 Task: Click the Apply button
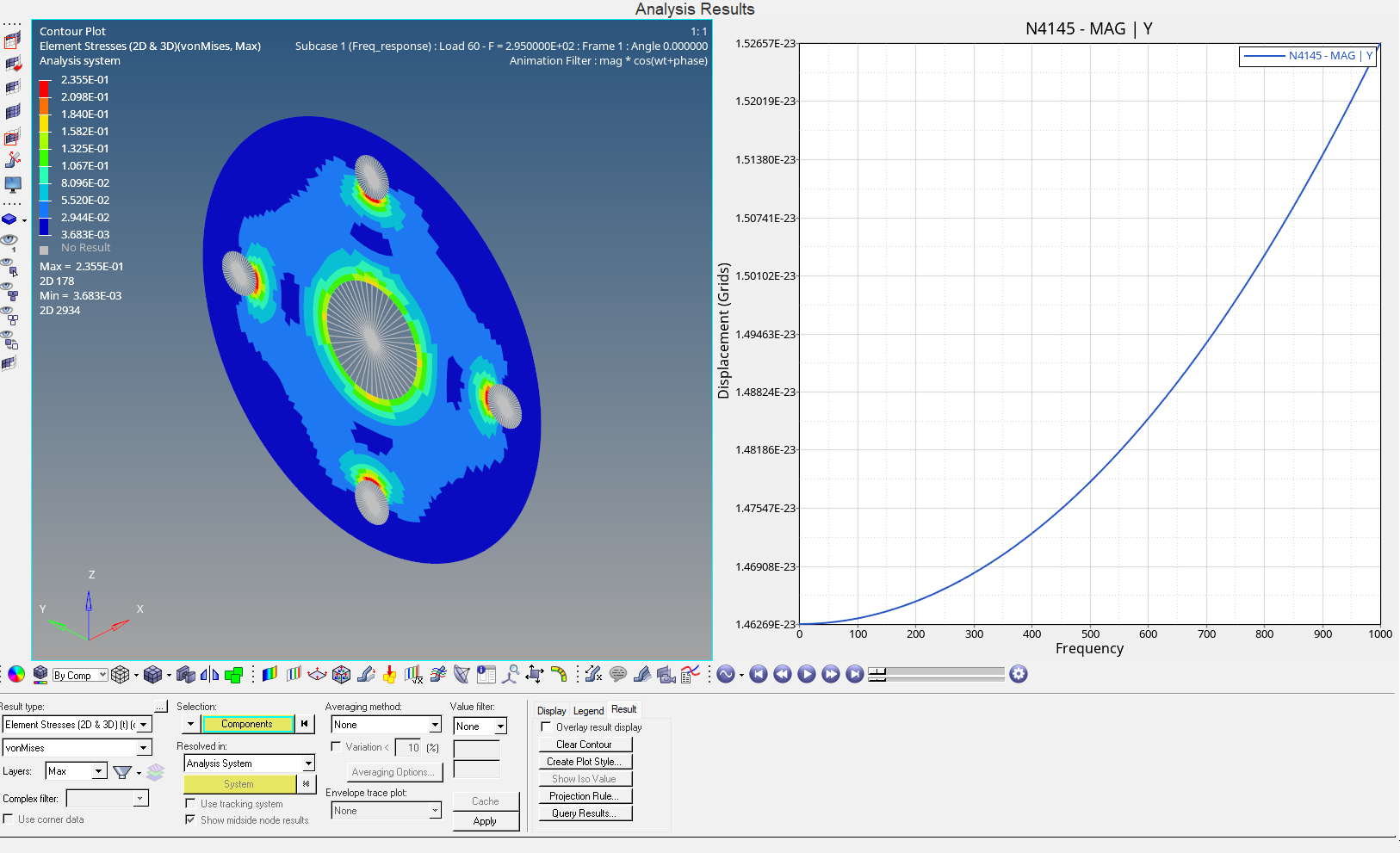coord(485,821)
